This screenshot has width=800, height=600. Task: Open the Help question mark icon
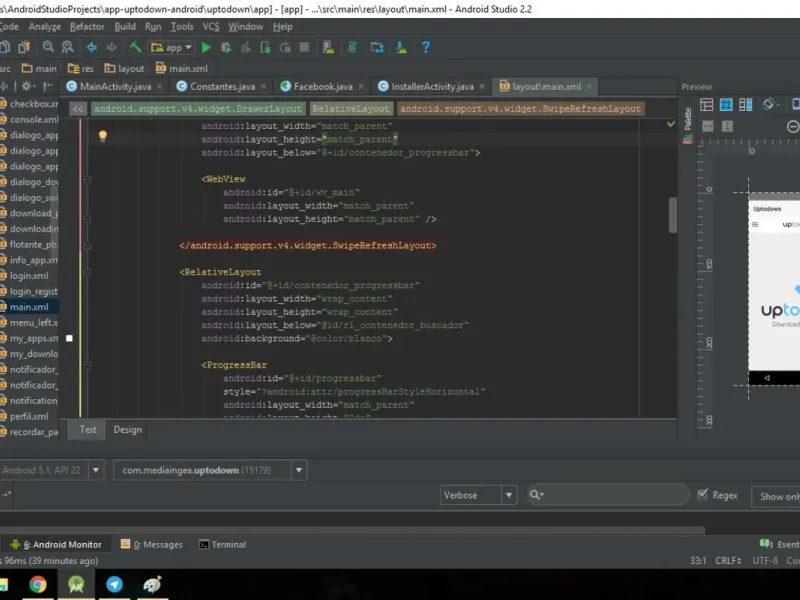tap(425, 47)
